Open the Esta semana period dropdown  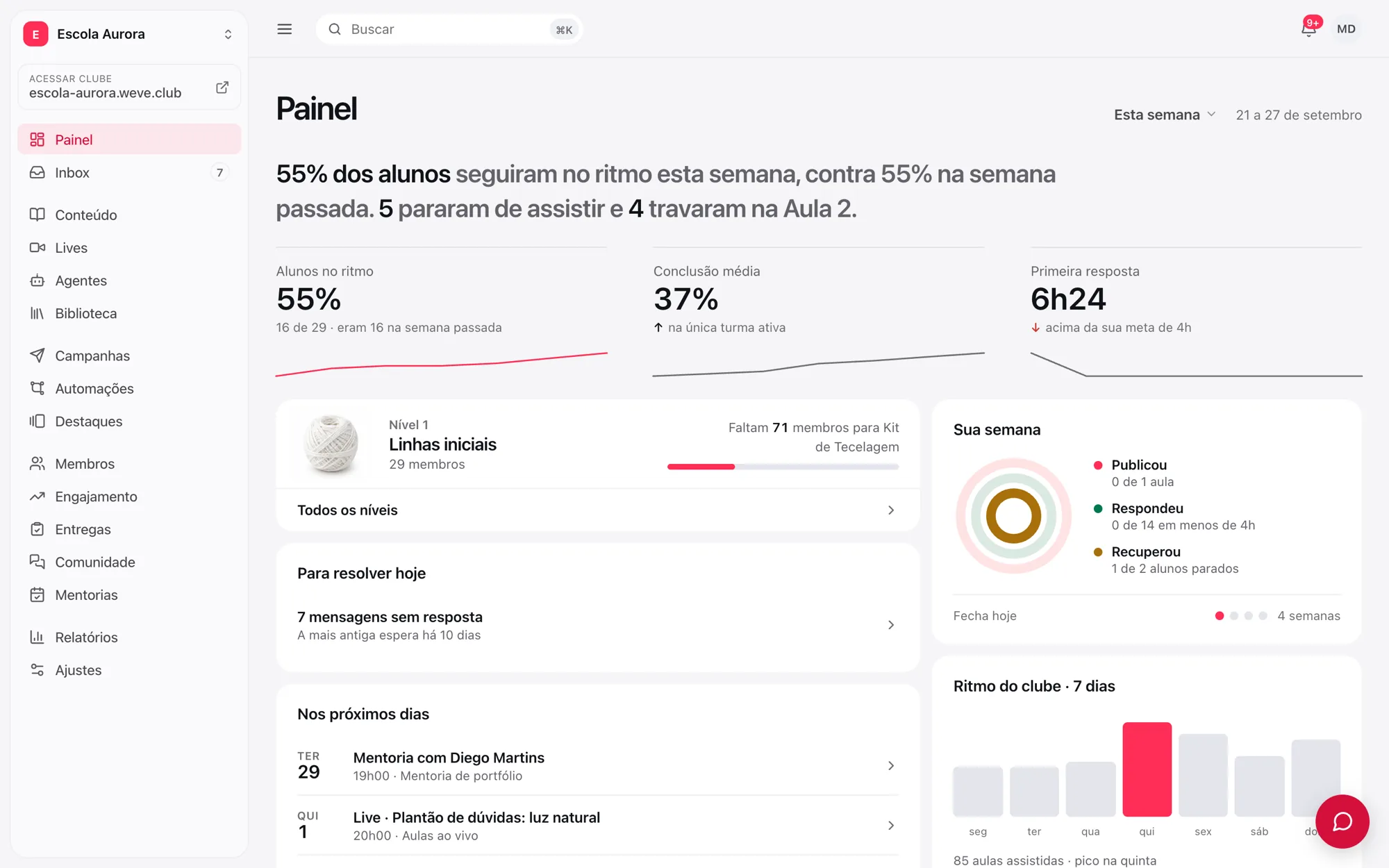tap(1165, 115)
